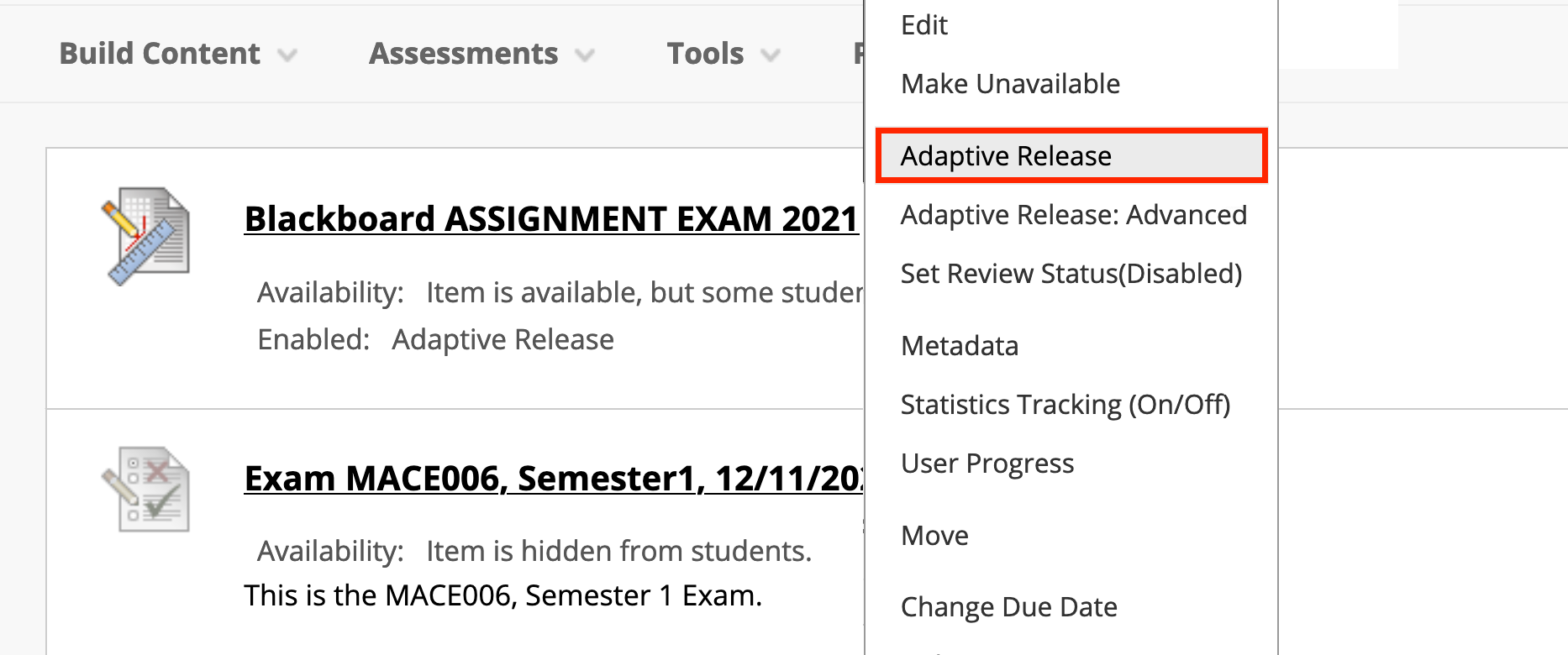This screenshot has height=655, width=1568.
Task: Select User Progress menu entry
Action: pos(987,464)
